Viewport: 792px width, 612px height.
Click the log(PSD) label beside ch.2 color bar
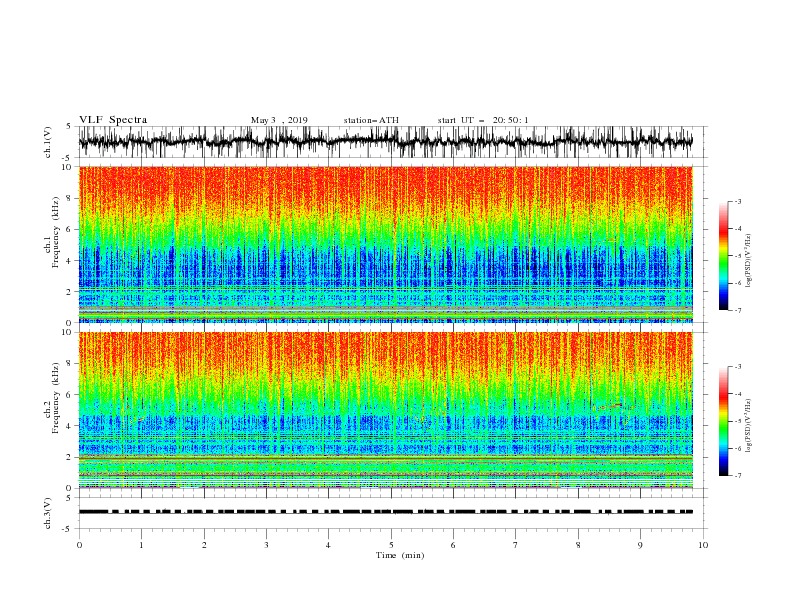(748, 426)
